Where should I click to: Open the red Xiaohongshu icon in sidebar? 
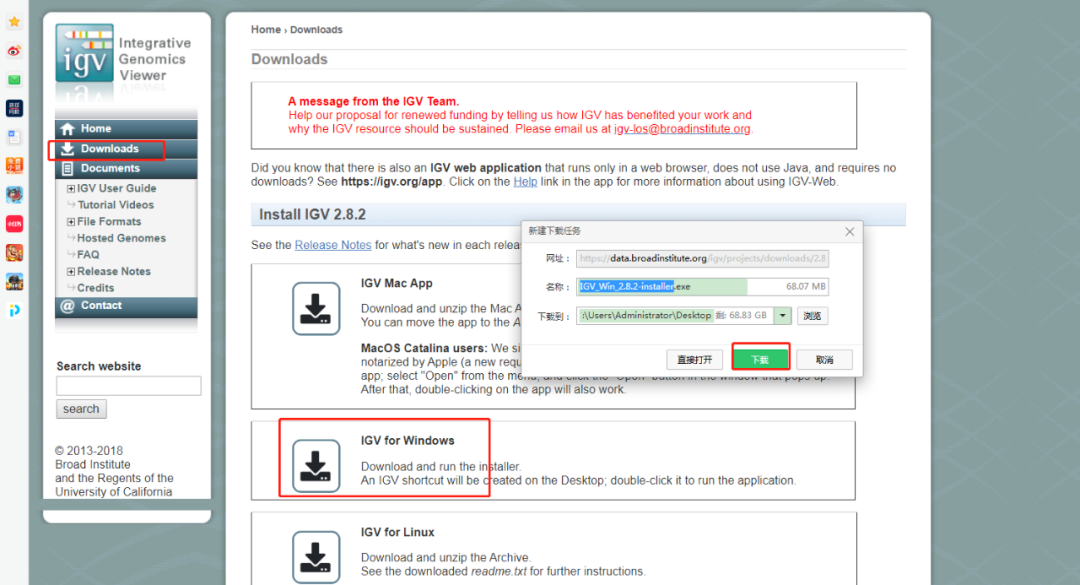point(14,224)
